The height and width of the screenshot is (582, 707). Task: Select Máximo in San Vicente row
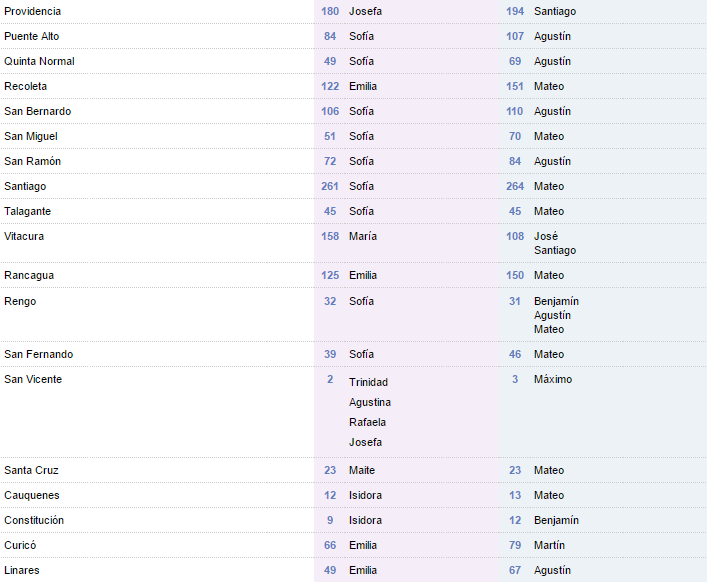click(553, 379)
